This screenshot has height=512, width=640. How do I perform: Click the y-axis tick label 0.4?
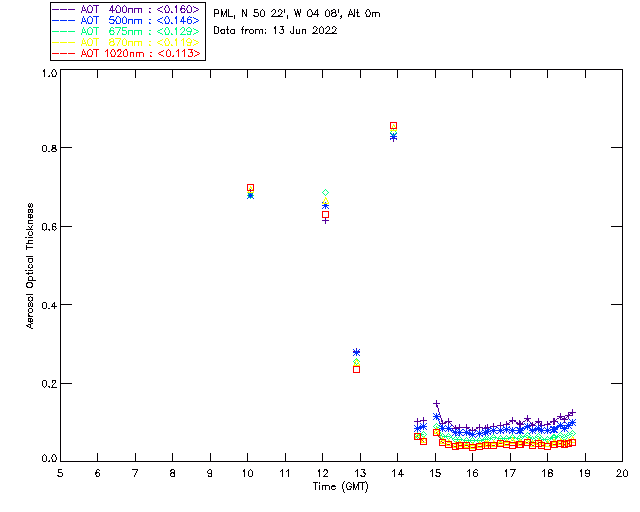[49, 305]
